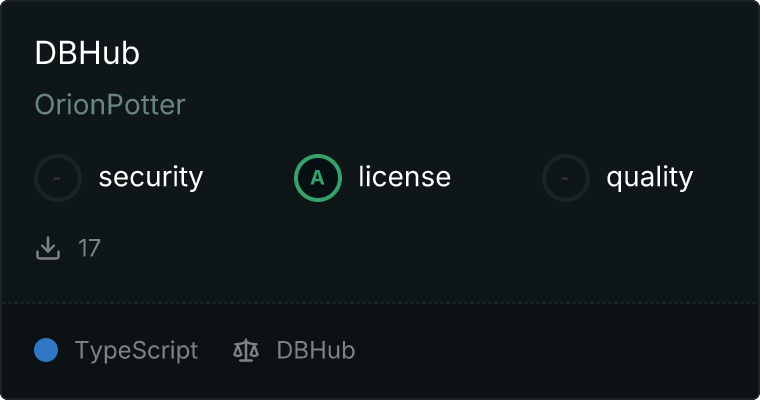
Task: Click the dash inside the quality circle
Action: click(x=565, y=178)
